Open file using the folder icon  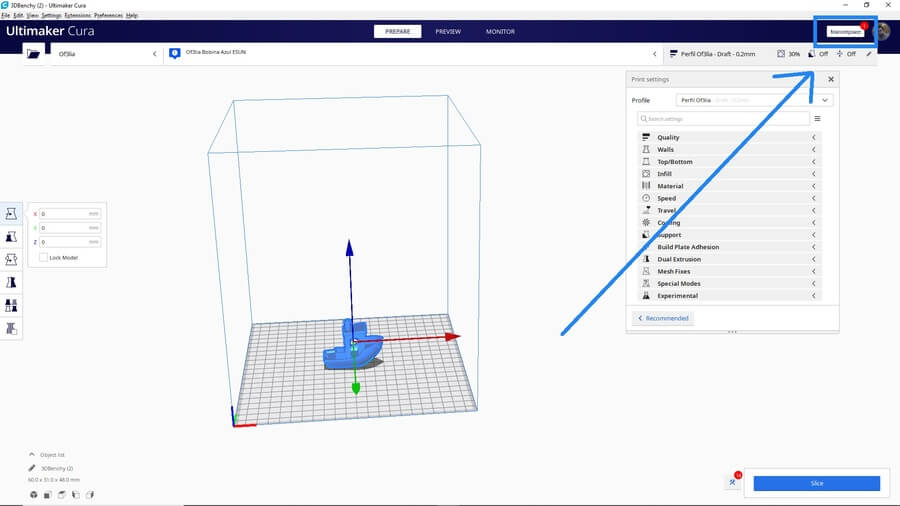[x=33, y=54]
